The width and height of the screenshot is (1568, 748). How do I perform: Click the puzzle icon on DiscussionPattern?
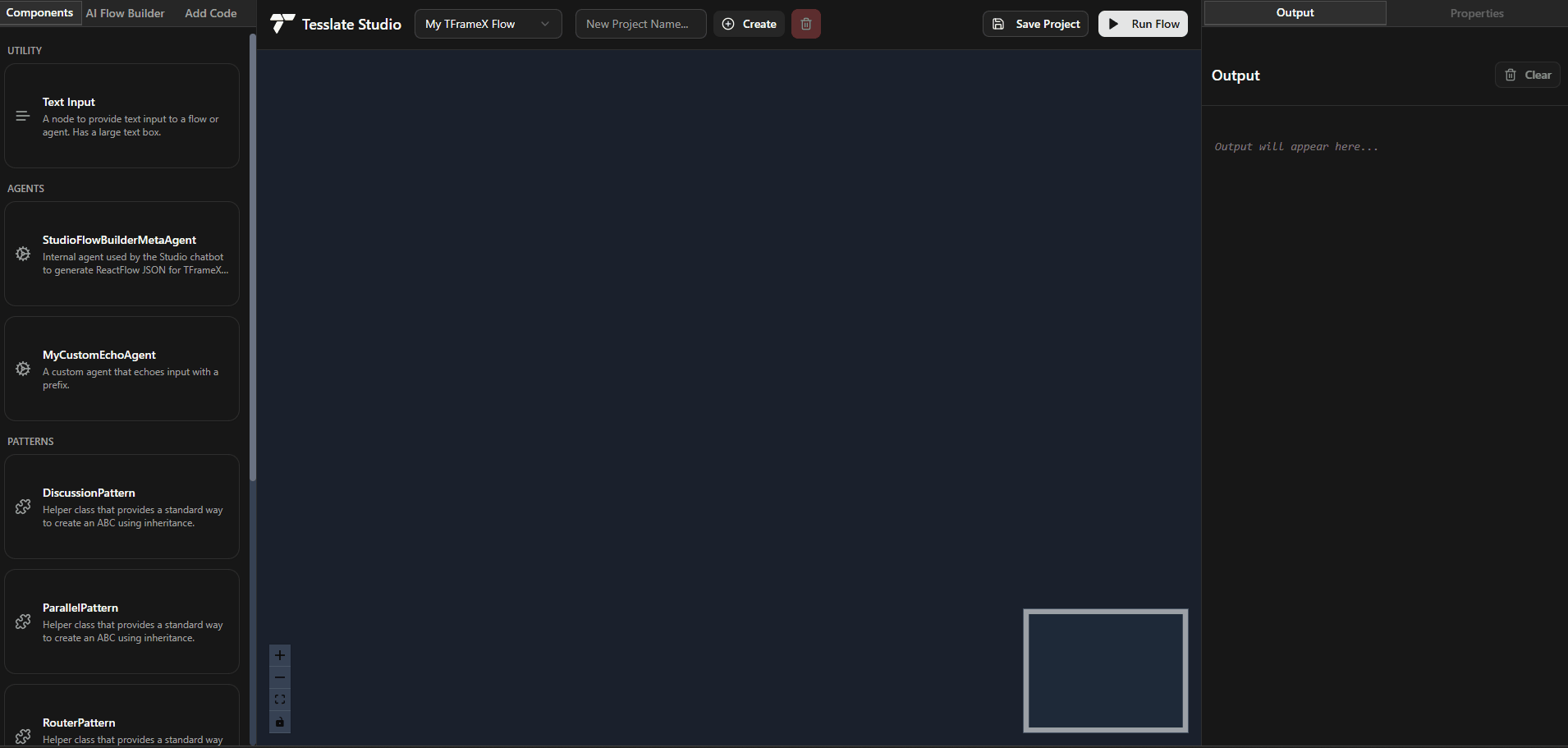[x=23, y=507]
